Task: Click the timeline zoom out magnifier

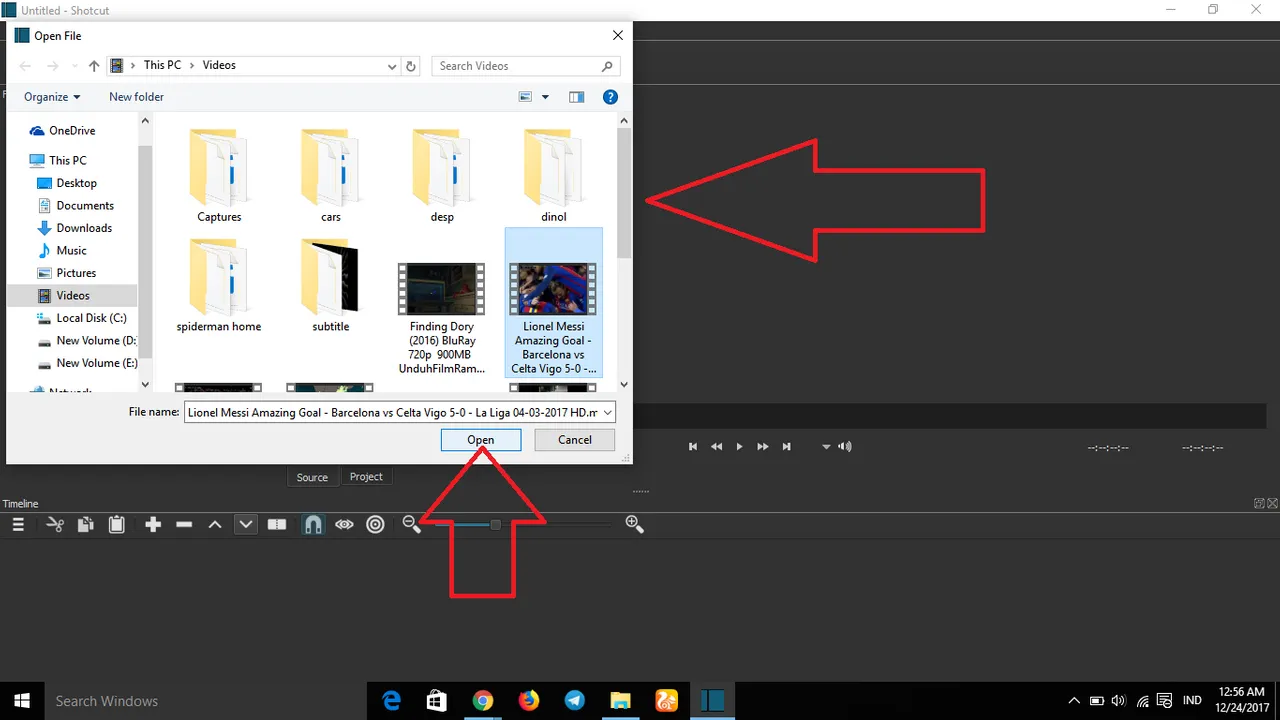Action: click(x=411, y=524)
